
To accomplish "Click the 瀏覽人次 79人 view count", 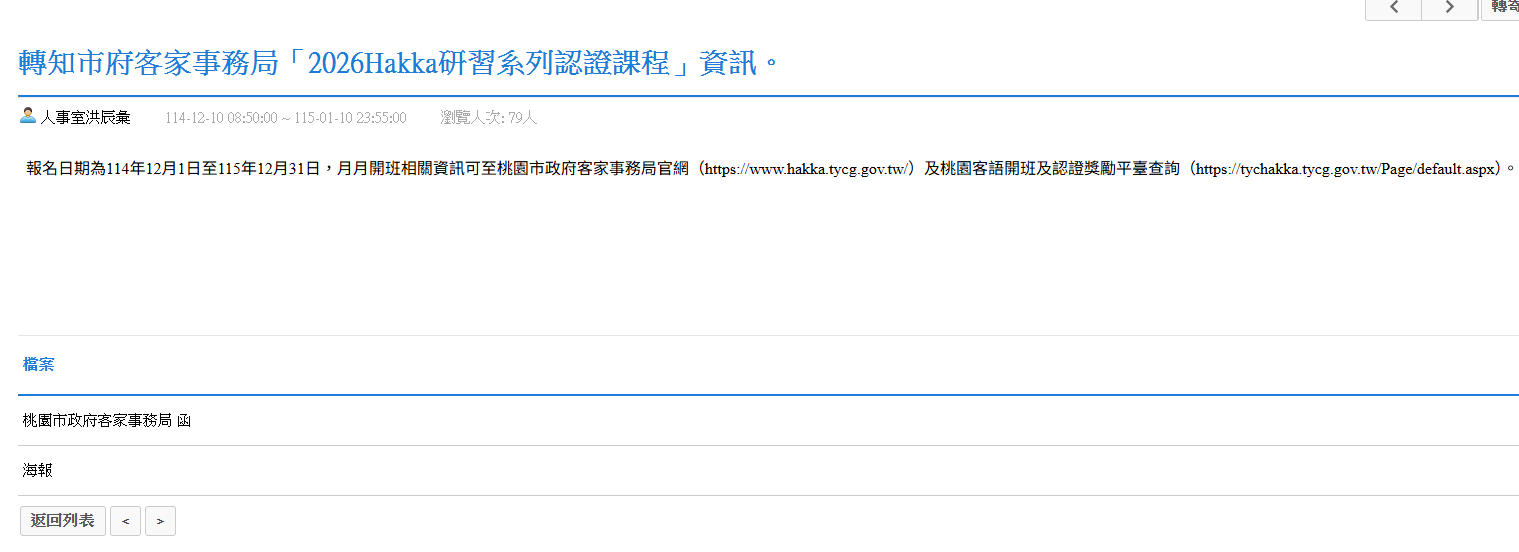I will click(488, 118).
